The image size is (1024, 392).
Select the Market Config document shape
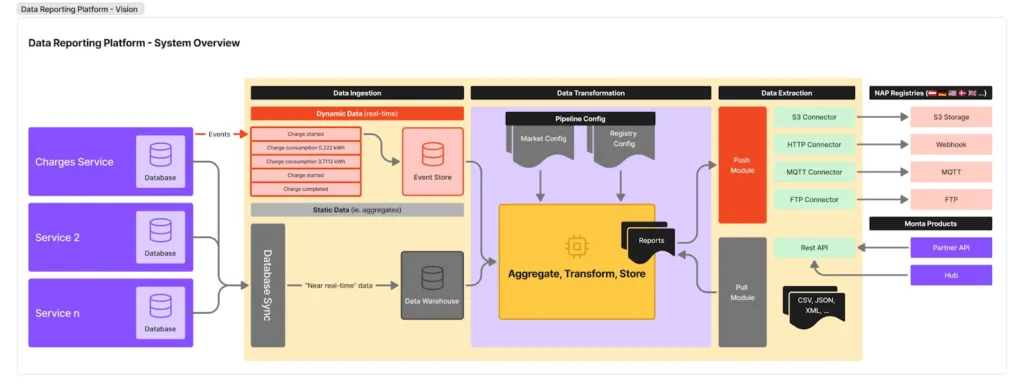(540, 145)
